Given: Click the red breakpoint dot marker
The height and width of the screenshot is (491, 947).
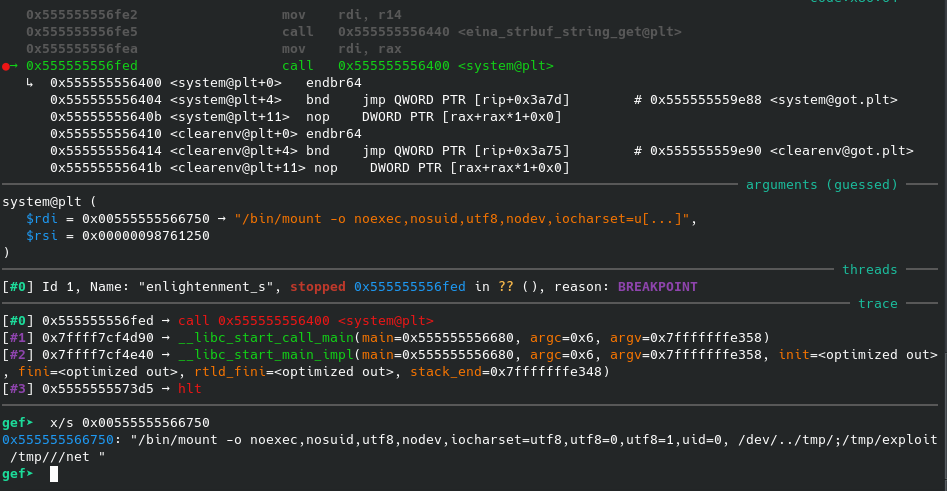Looking at the screenshot, I should (x=6, y=66).
